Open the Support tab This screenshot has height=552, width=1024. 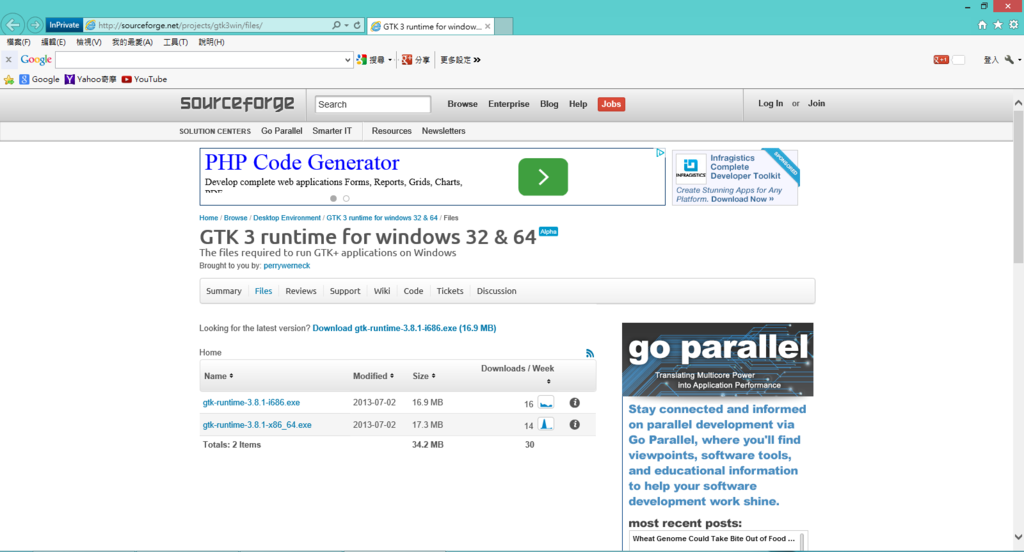point(345,291)
